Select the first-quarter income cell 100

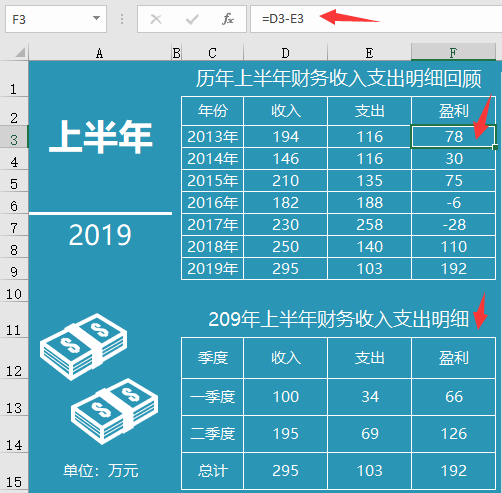(x=286, y=397)
